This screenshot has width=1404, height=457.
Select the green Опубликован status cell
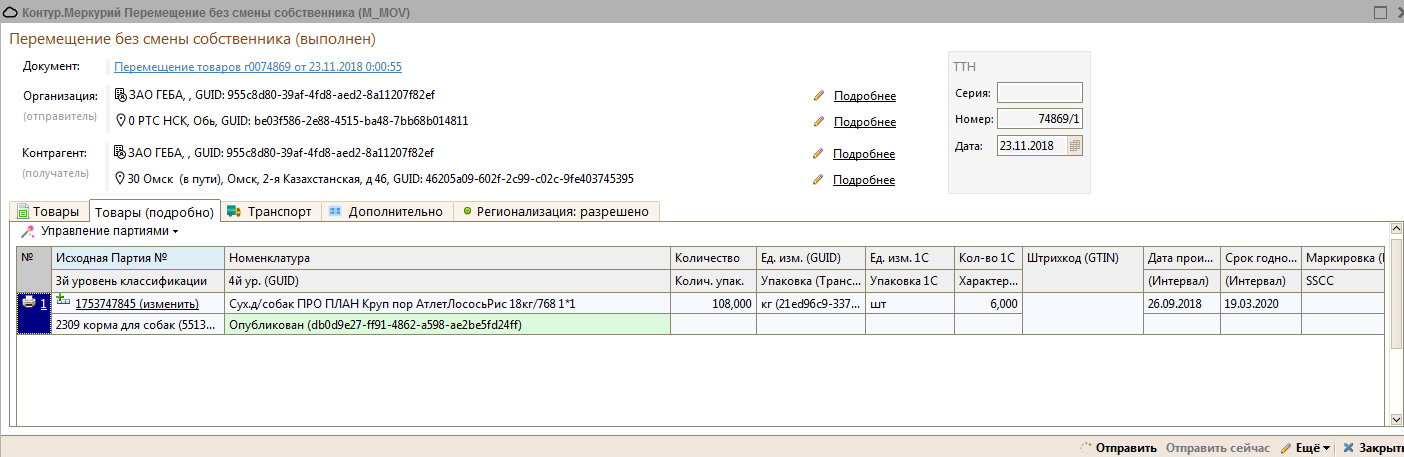coord(448,324)
